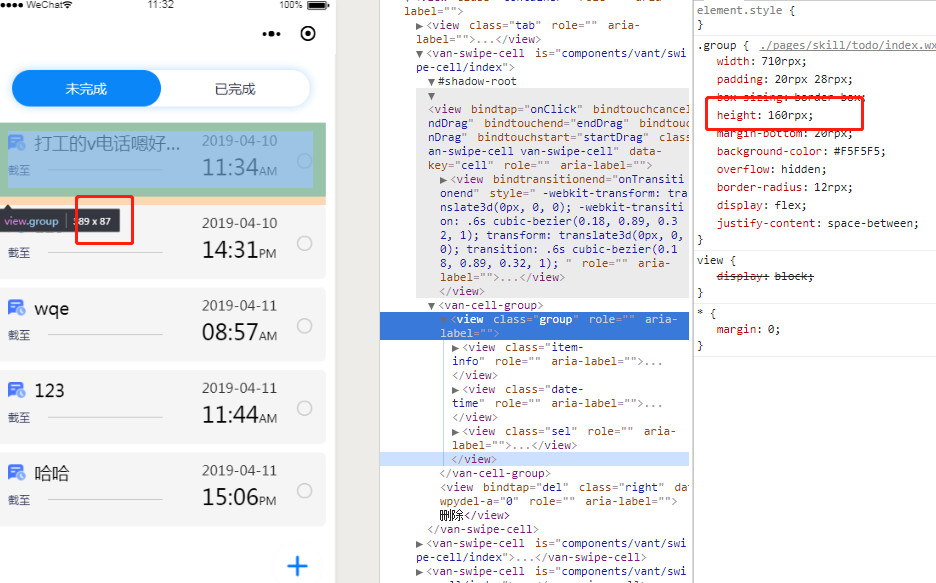936x583 pixels.
Task: Open the mini program three-dots menu
Action: [x=271, y=34]
